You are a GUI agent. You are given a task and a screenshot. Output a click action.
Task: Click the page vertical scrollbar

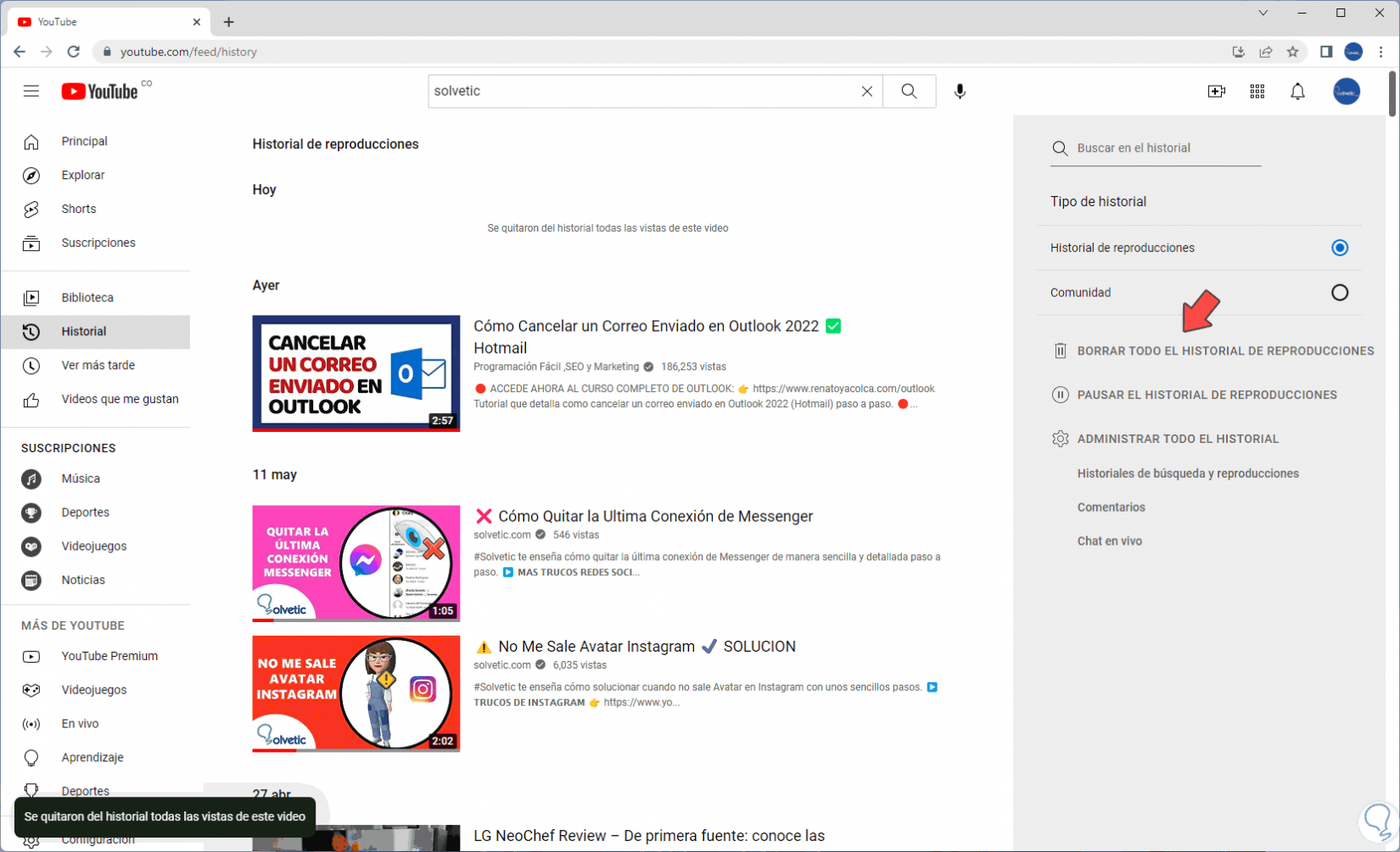point(1392,95)
